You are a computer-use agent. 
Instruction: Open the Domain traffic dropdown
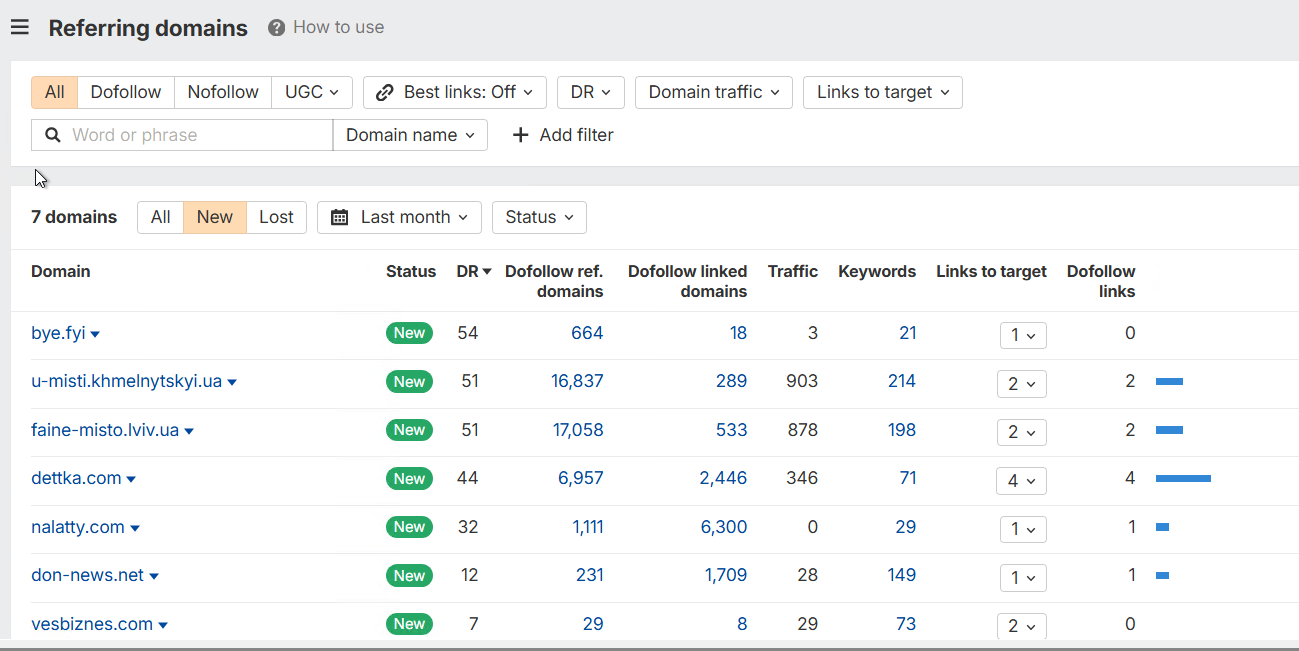click(714, 92)
